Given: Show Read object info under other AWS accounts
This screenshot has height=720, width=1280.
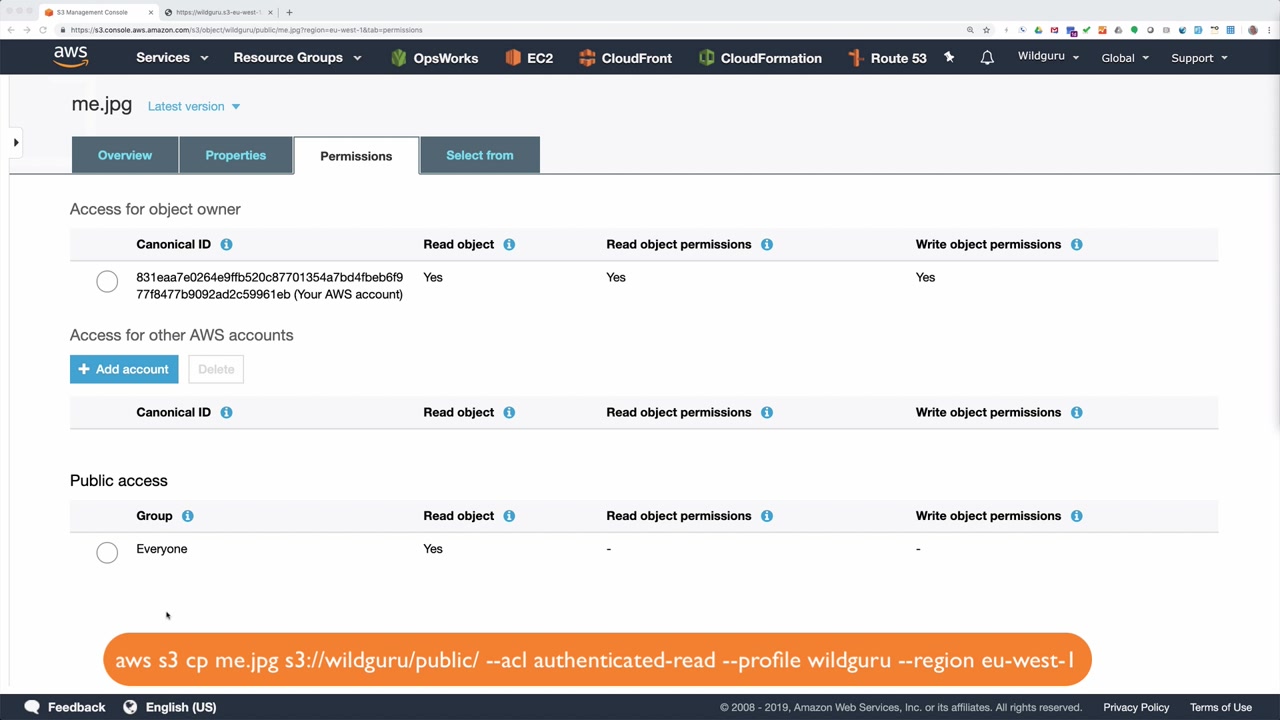Looking at the screenshot, I should (x=509, y=412).
